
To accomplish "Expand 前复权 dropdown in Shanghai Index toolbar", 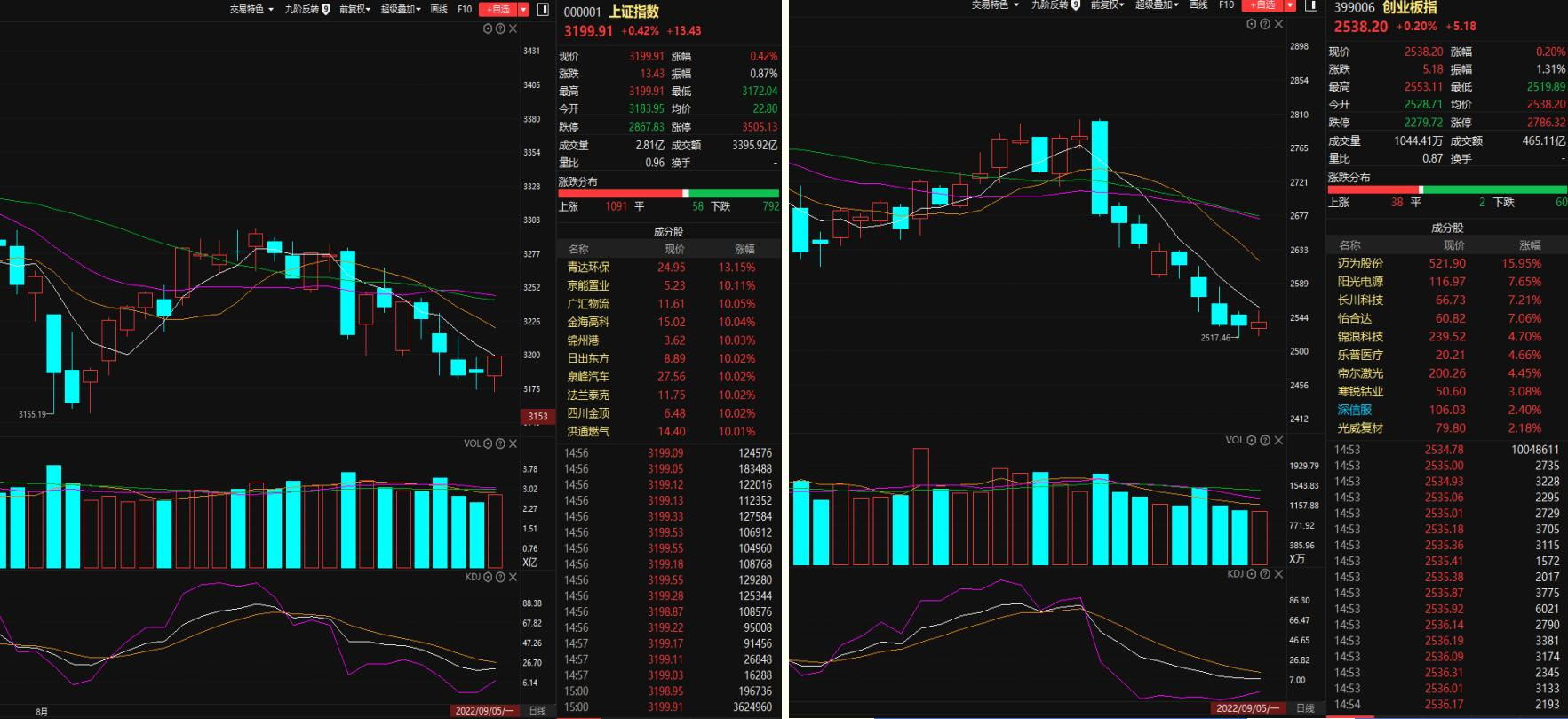I will point(355,9).
